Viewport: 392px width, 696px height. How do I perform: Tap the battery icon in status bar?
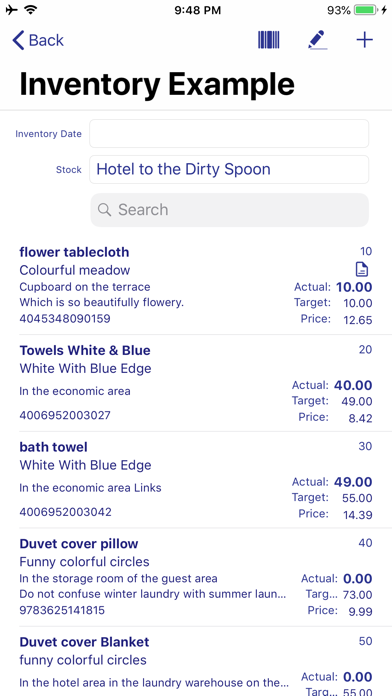(x=366, y=10)
